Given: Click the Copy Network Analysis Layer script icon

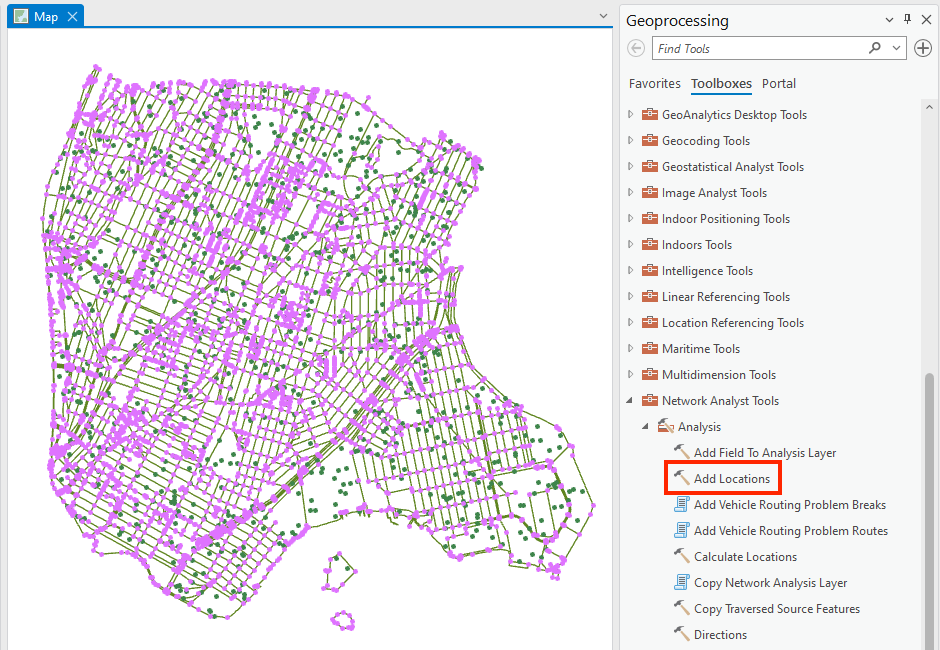Looking at the screenshot, I should click(x=682, y=582).
